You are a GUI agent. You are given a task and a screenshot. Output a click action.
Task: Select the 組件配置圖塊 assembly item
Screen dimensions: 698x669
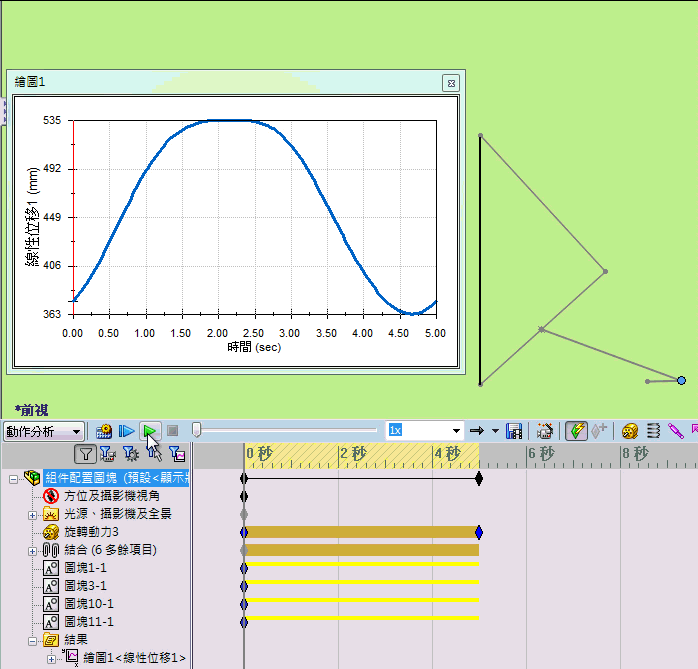click(117, 478)
